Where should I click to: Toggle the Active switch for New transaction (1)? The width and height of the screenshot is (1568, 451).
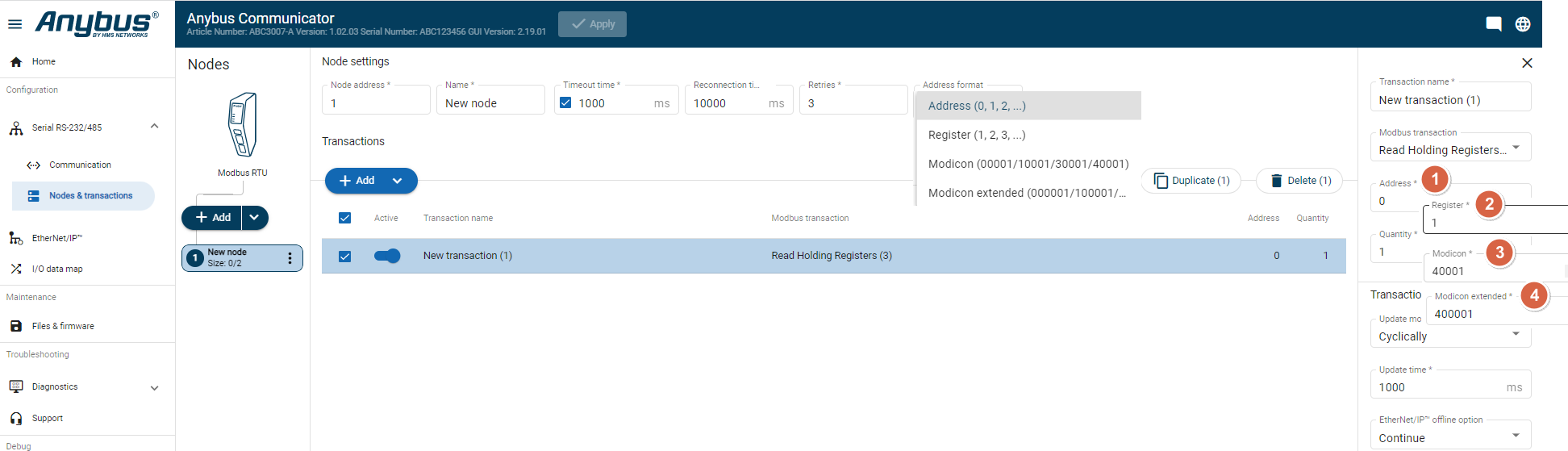[387, 256]
